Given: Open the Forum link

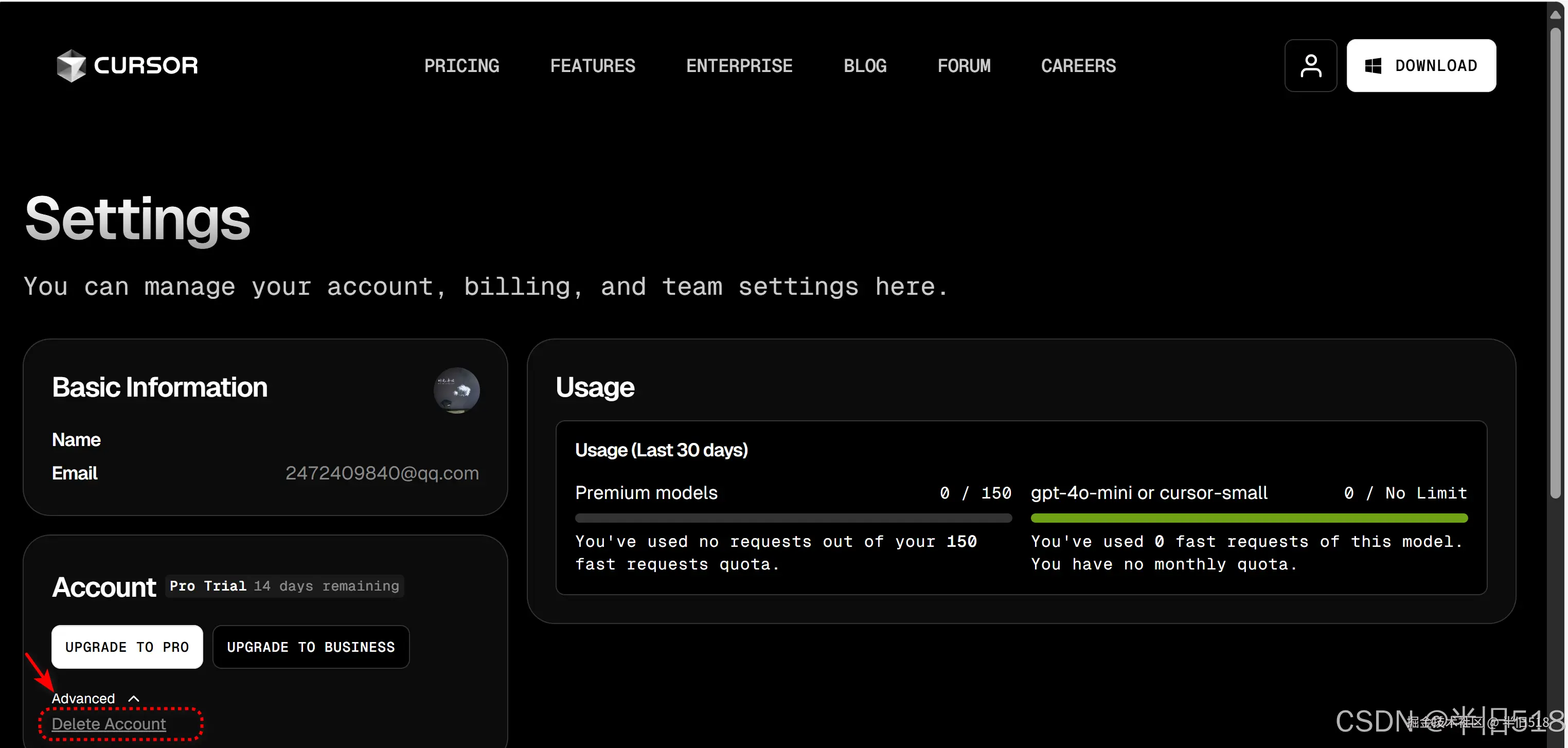Looking at the screenshot, I should pos(964,66).
